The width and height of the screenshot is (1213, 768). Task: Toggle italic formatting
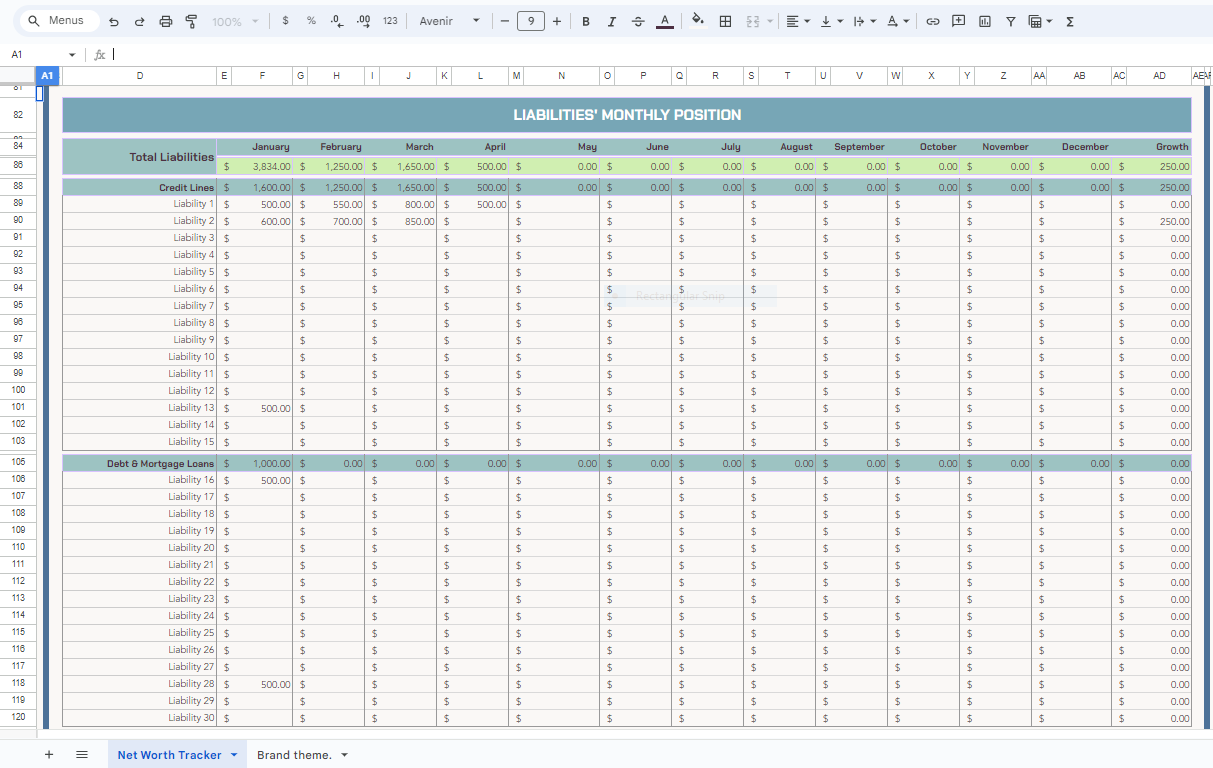click(x=611, y=20)
